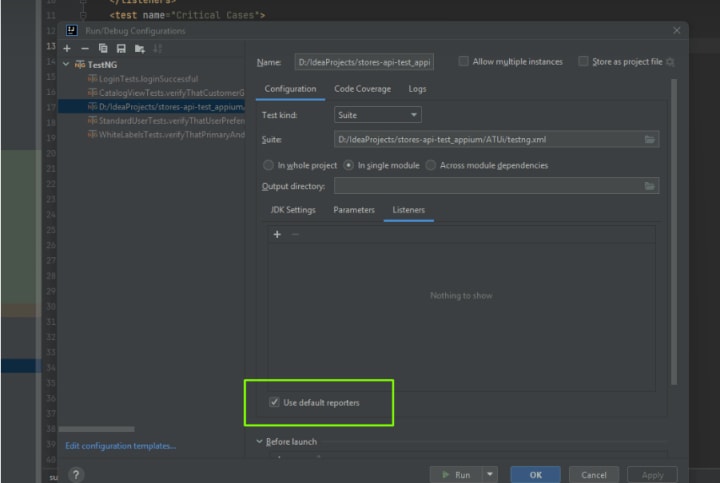Save the configuration using the disk icon
The height and width of the screenshot is (483, 720).
[x=121, y=49]
